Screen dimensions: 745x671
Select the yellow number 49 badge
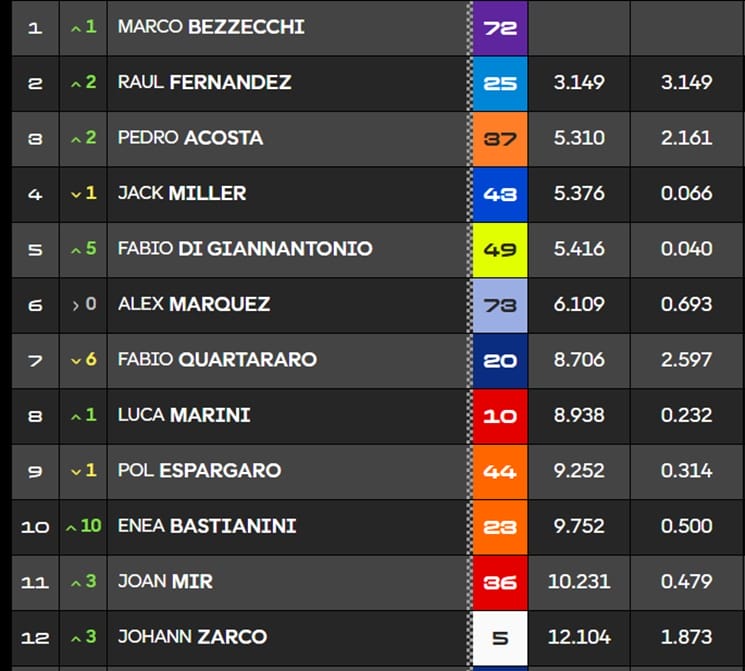pos(500,249)
